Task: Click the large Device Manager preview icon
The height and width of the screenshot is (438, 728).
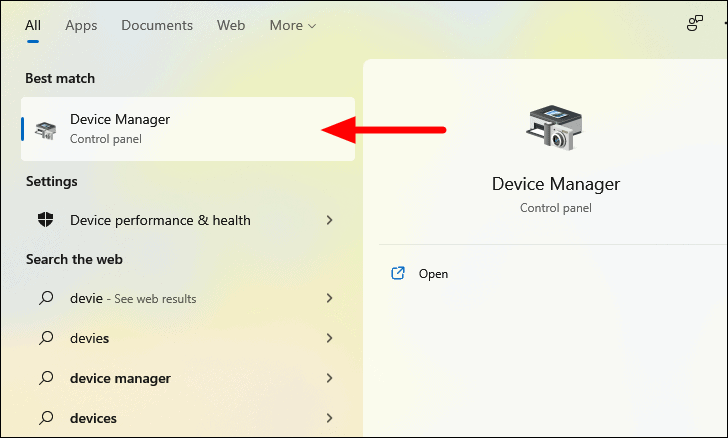Action: pos(554,128)
